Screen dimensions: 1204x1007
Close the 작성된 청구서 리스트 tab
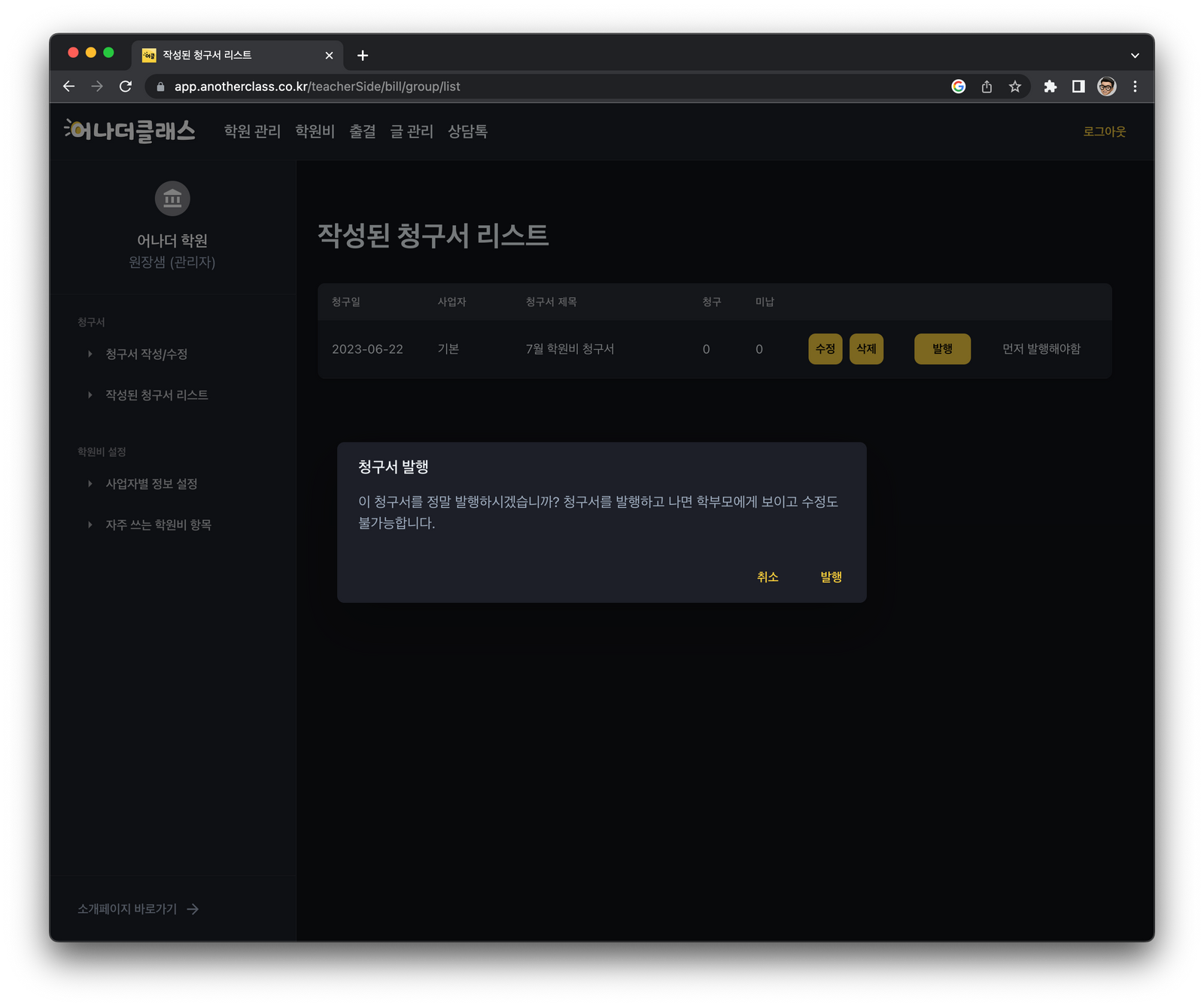(329, 56)
